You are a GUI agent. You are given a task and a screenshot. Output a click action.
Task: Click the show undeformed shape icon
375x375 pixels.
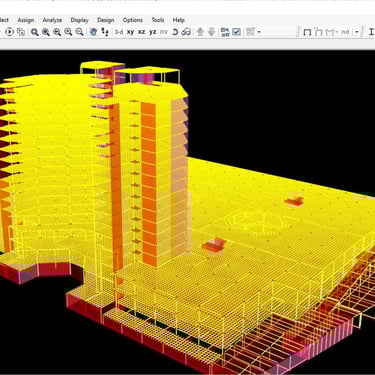(x=307, y=32)
